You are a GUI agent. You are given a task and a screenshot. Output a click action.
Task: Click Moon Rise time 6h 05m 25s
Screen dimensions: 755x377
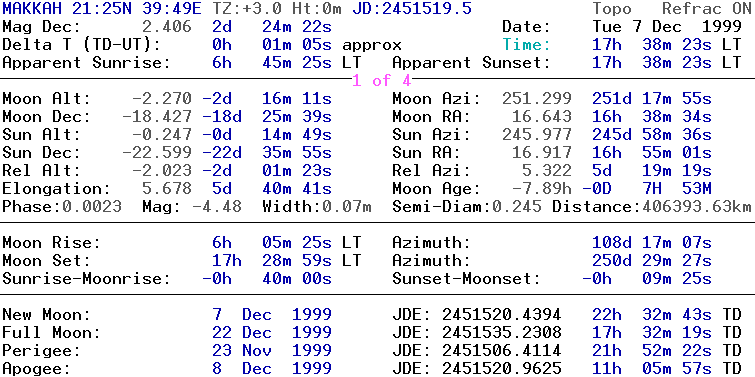(x=272, y=242)
